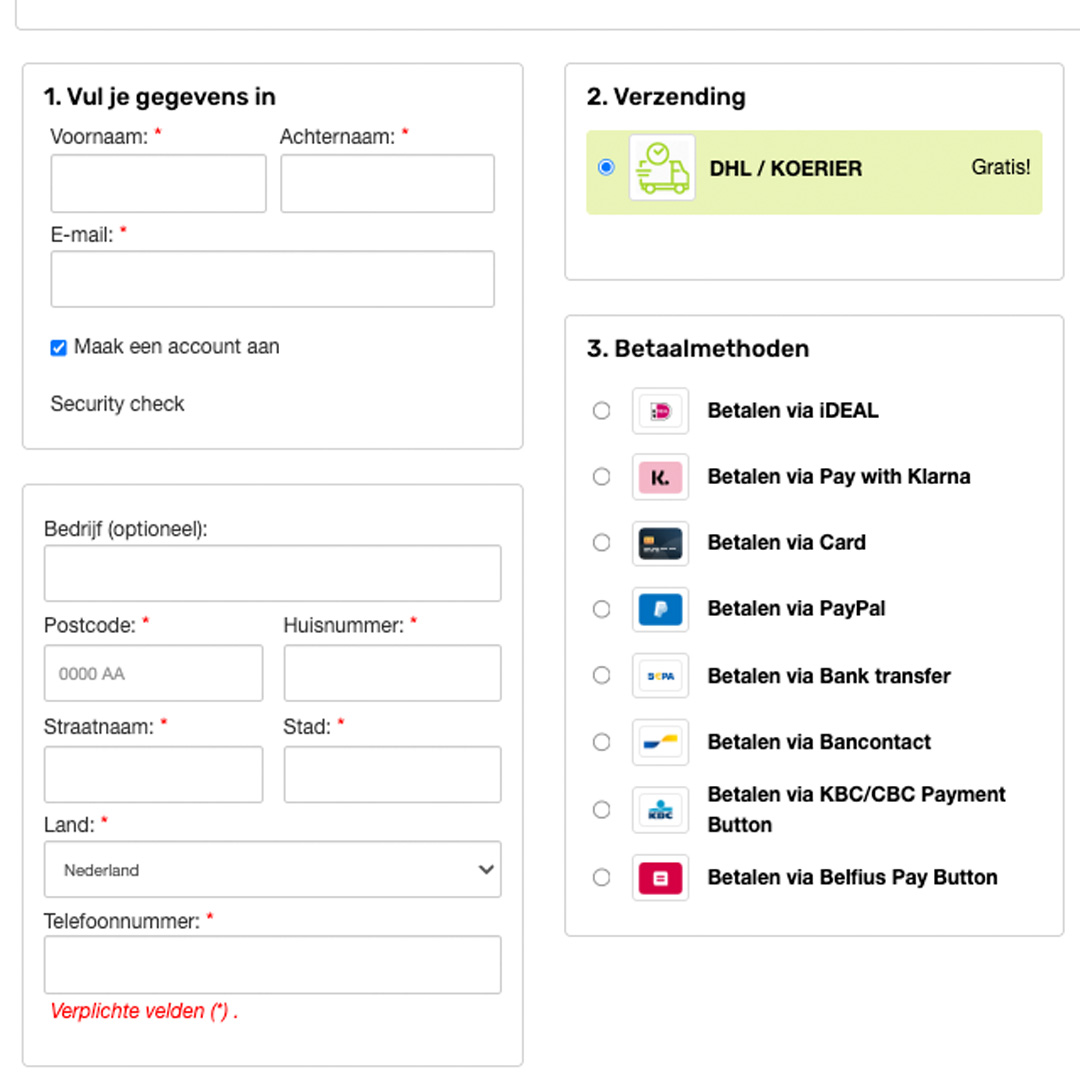Click the pink Klarna logo icon
The width and height of the screenshot is (1080, 1080).
pyautogui.click(x=660, y=477)
